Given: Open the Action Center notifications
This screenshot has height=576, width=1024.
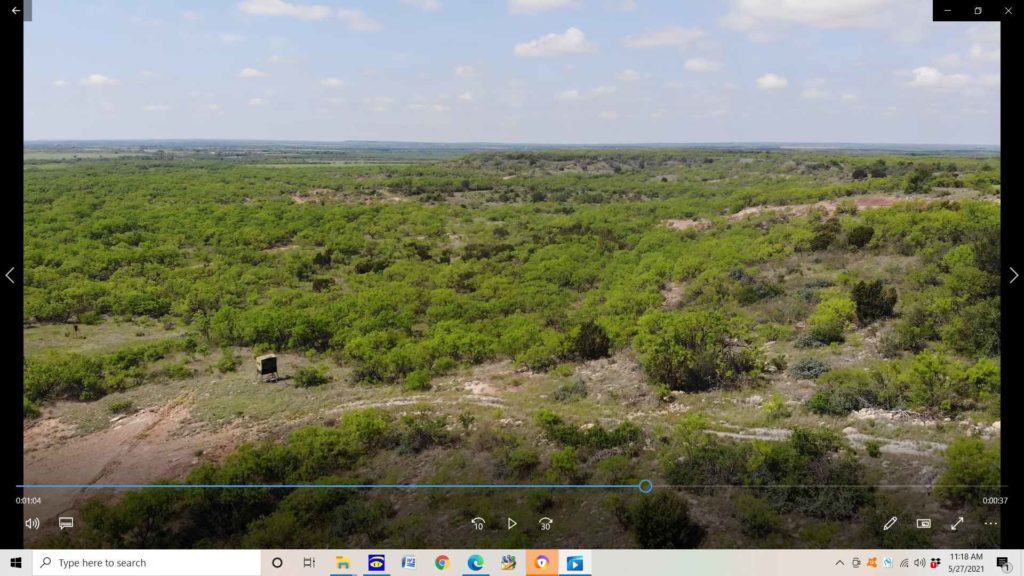Looking at the screenshot, I should [1003, 562].
